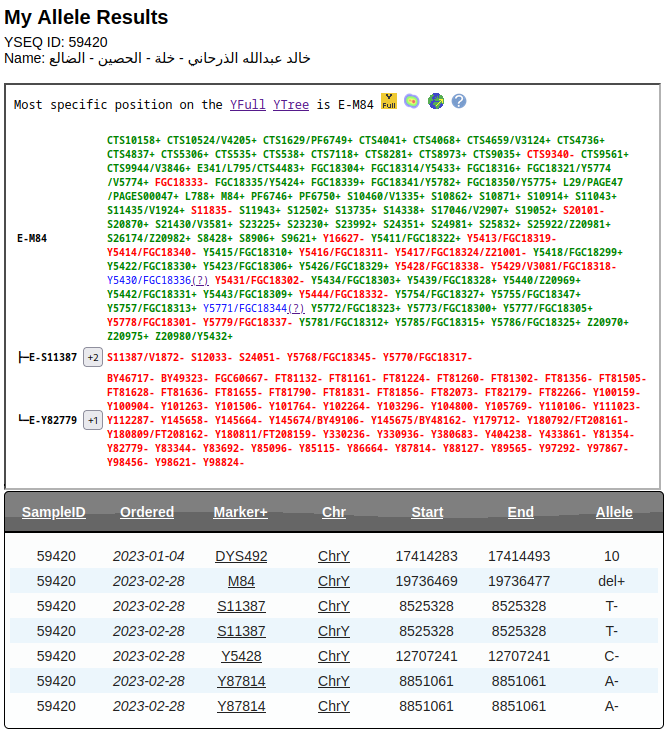Click end value 19736477
This screenshot has height=737, width=667.
tap(519, 581)
